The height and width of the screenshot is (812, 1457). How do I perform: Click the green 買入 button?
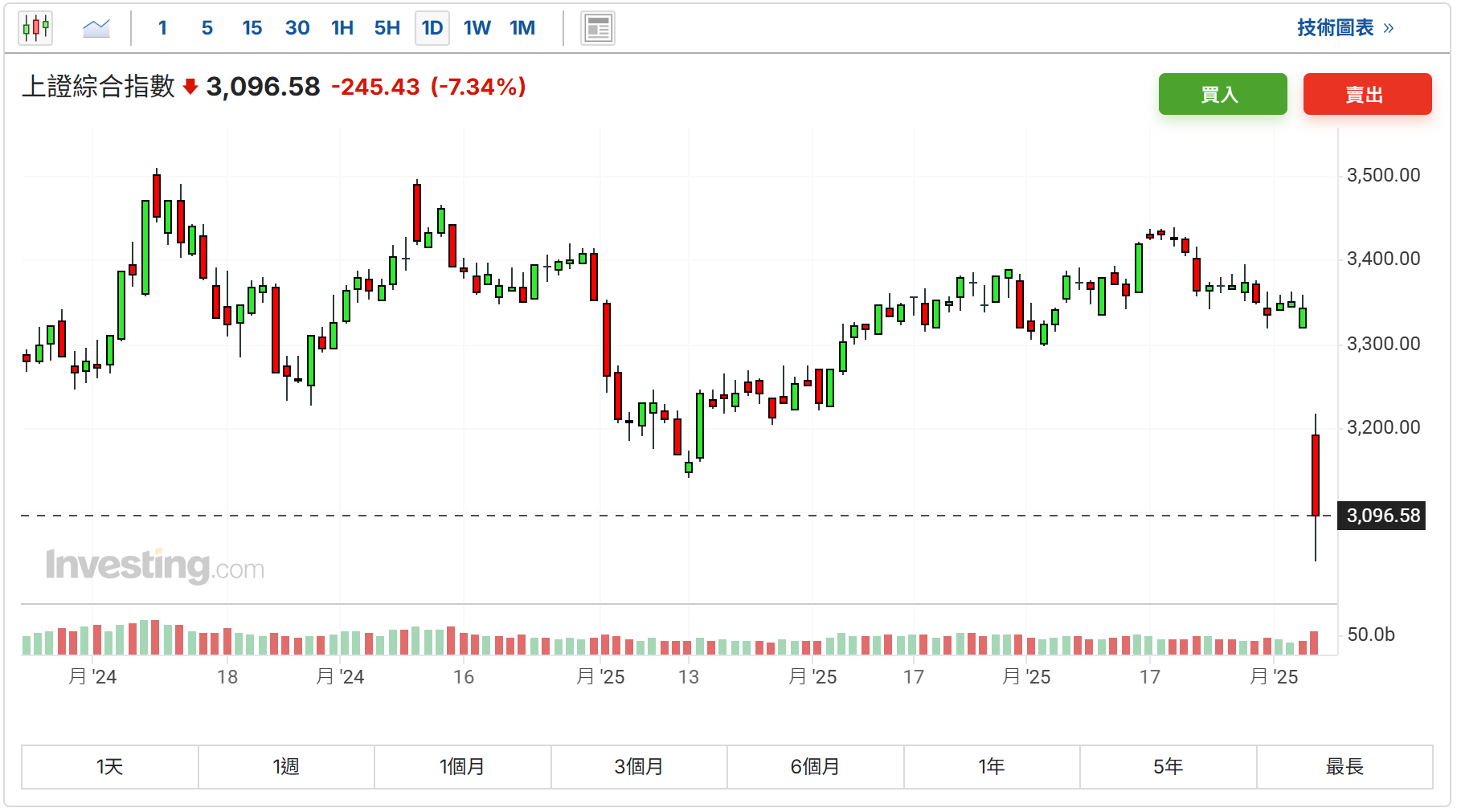click(x=1222, y=94)
